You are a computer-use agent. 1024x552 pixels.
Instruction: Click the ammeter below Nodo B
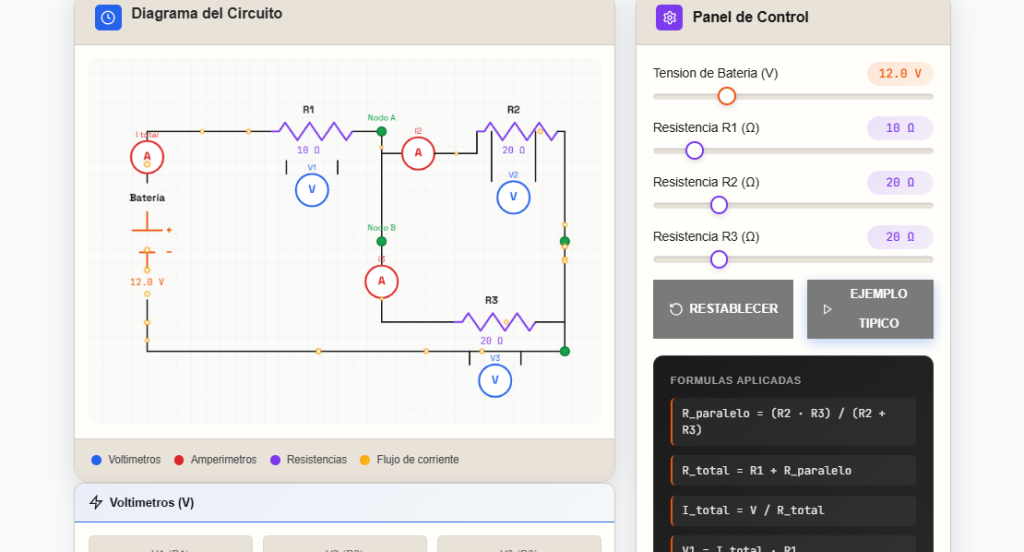[381, 282]
